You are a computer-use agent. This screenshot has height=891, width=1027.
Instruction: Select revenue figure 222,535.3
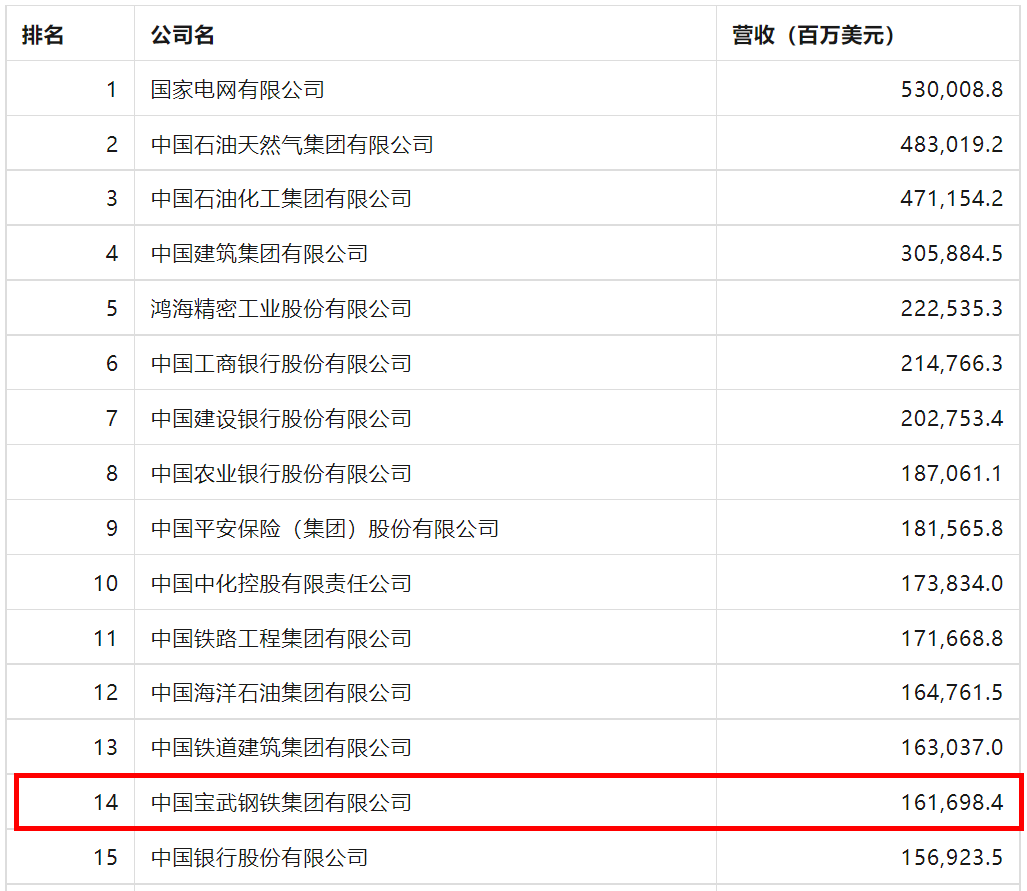pyautogui.click(x=952, y=309)
